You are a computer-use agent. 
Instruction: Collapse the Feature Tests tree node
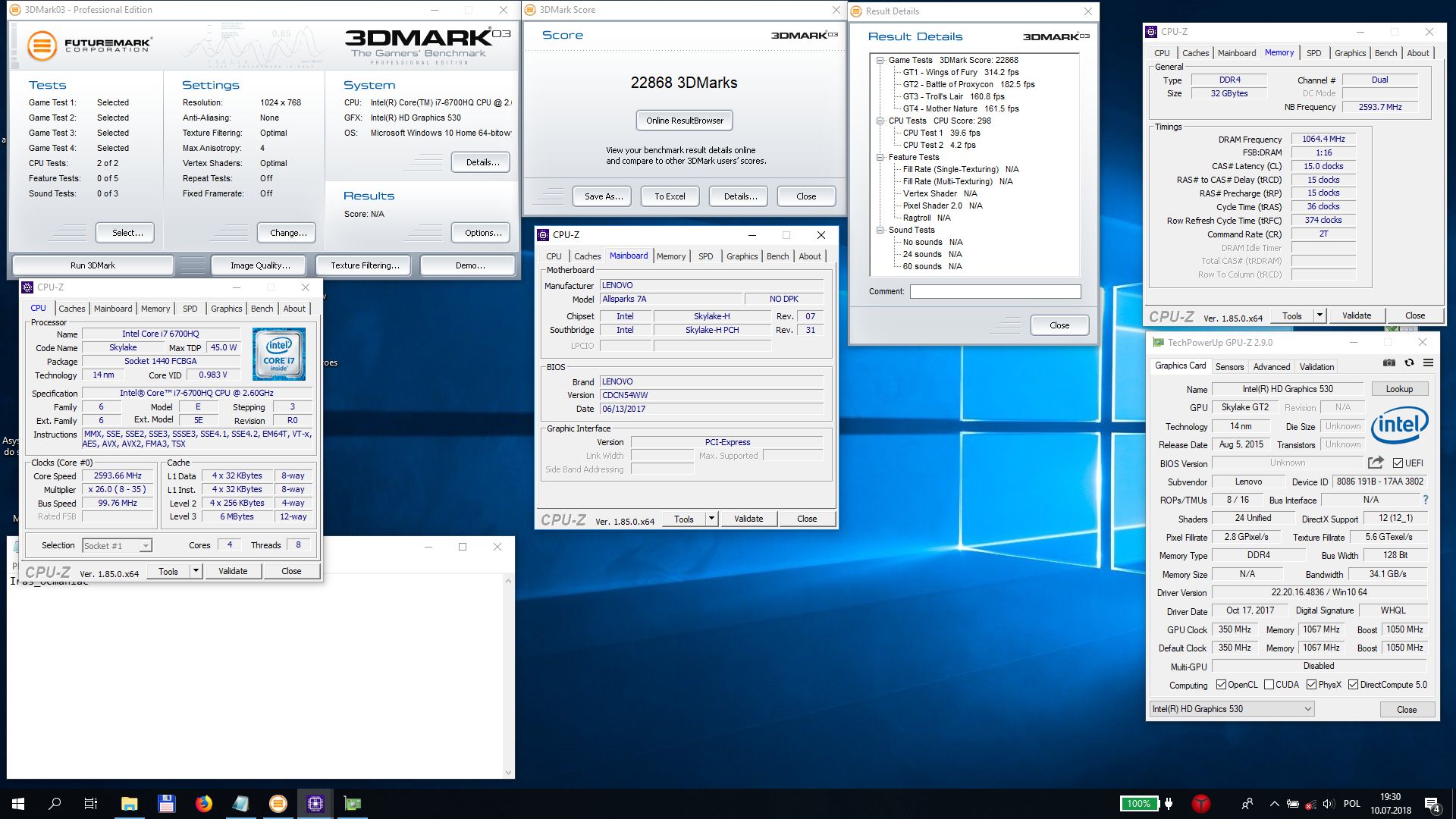pos(880,157)
